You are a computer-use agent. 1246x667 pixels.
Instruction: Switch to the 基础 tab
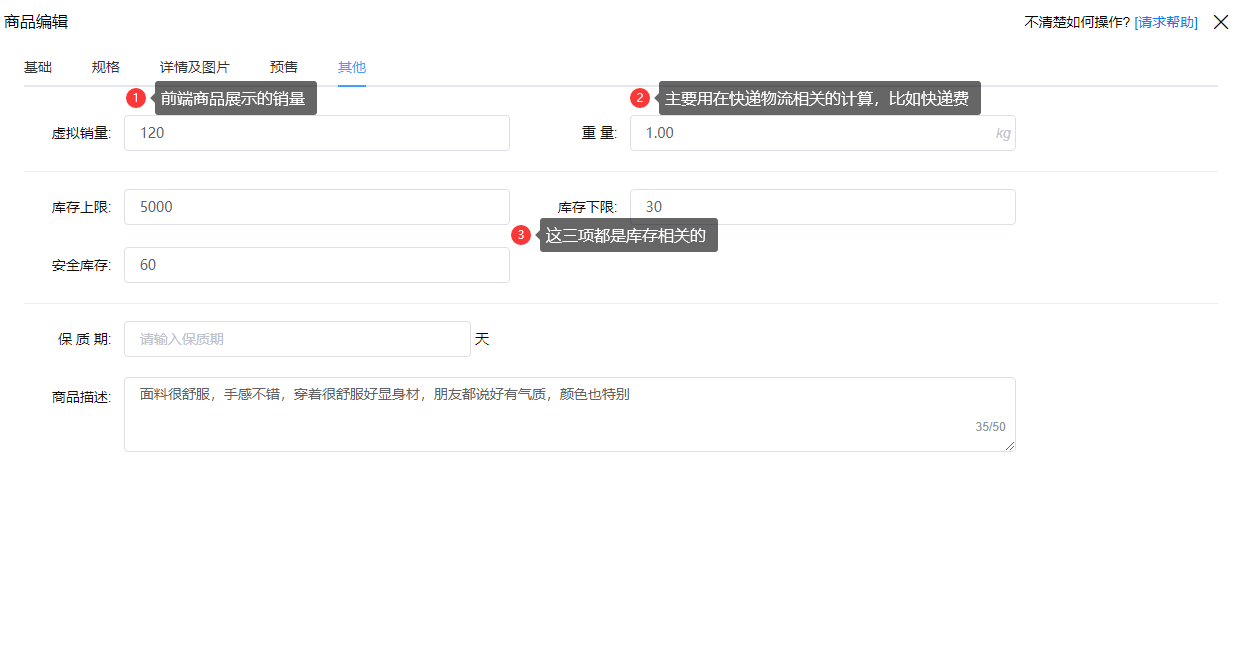pyautogui.click(x=37, y=66)
